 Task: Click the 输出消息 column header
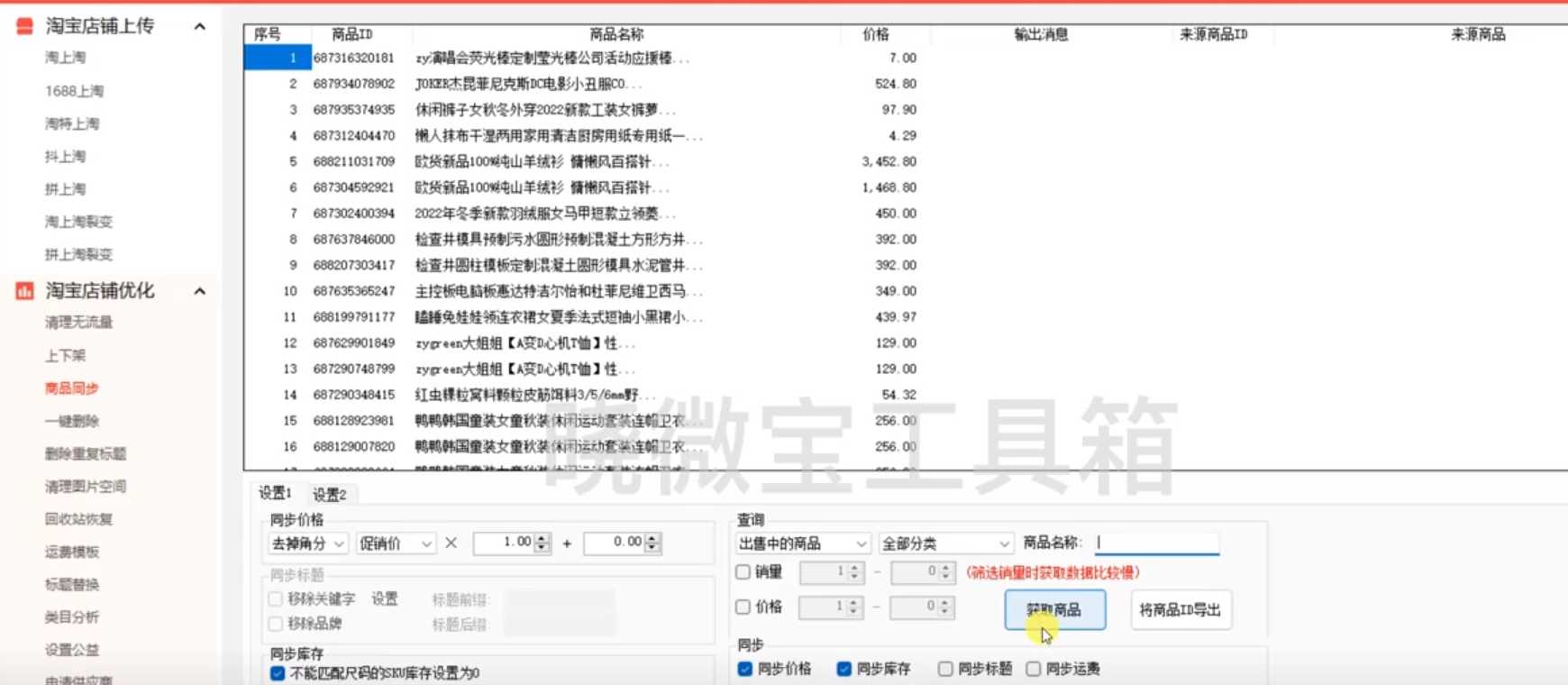(x=1041, y=34)
